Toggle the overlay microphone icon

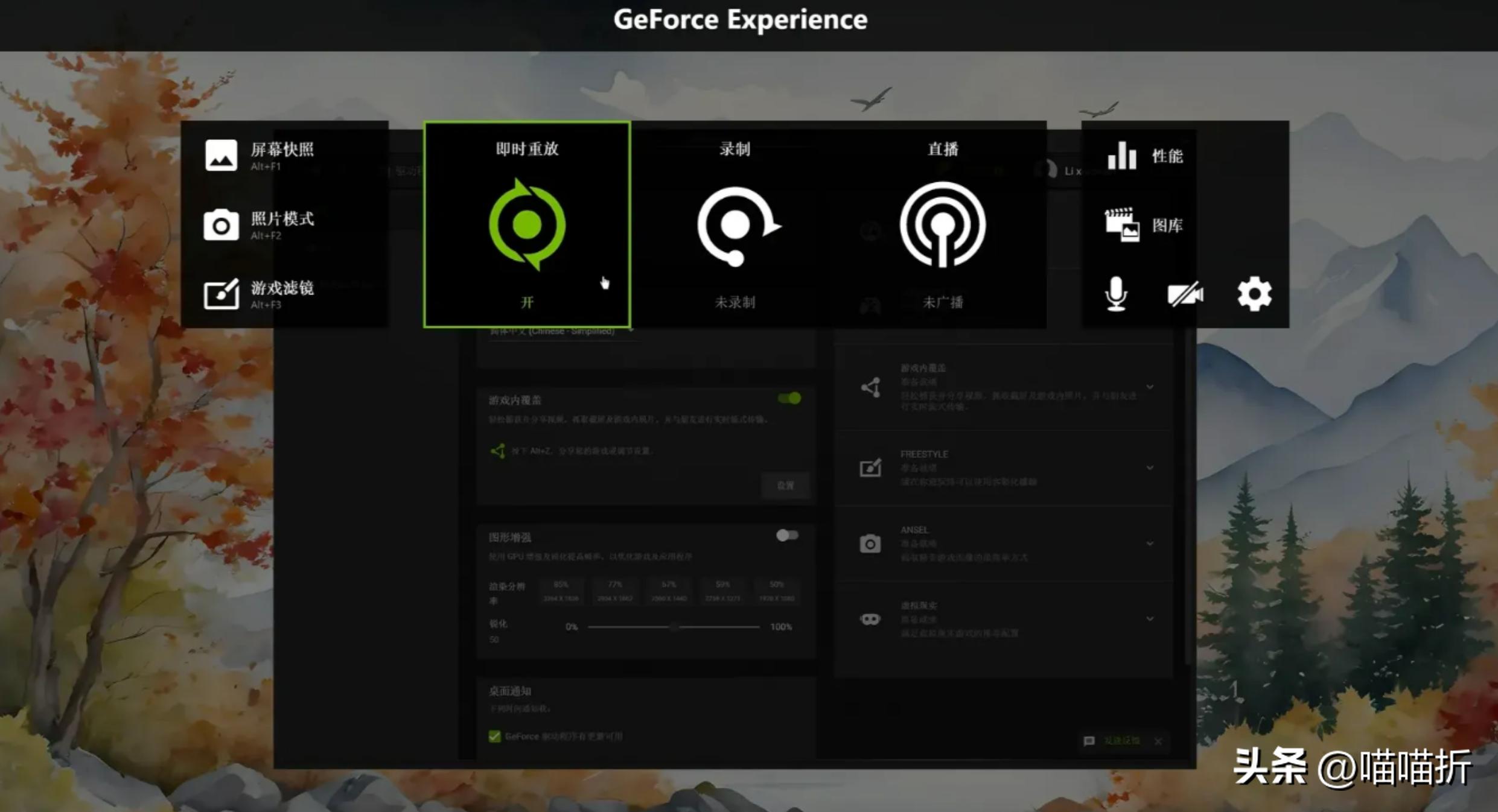click(1116, 294)
